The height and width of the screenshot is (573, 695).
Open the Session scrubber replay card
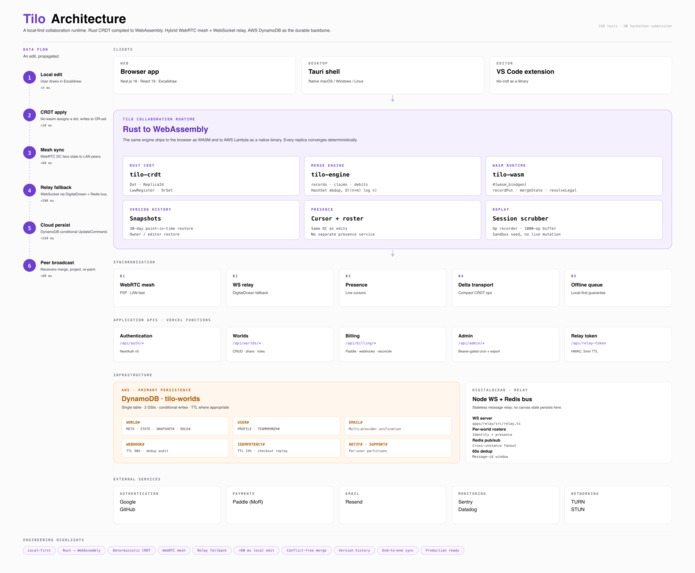574,220
